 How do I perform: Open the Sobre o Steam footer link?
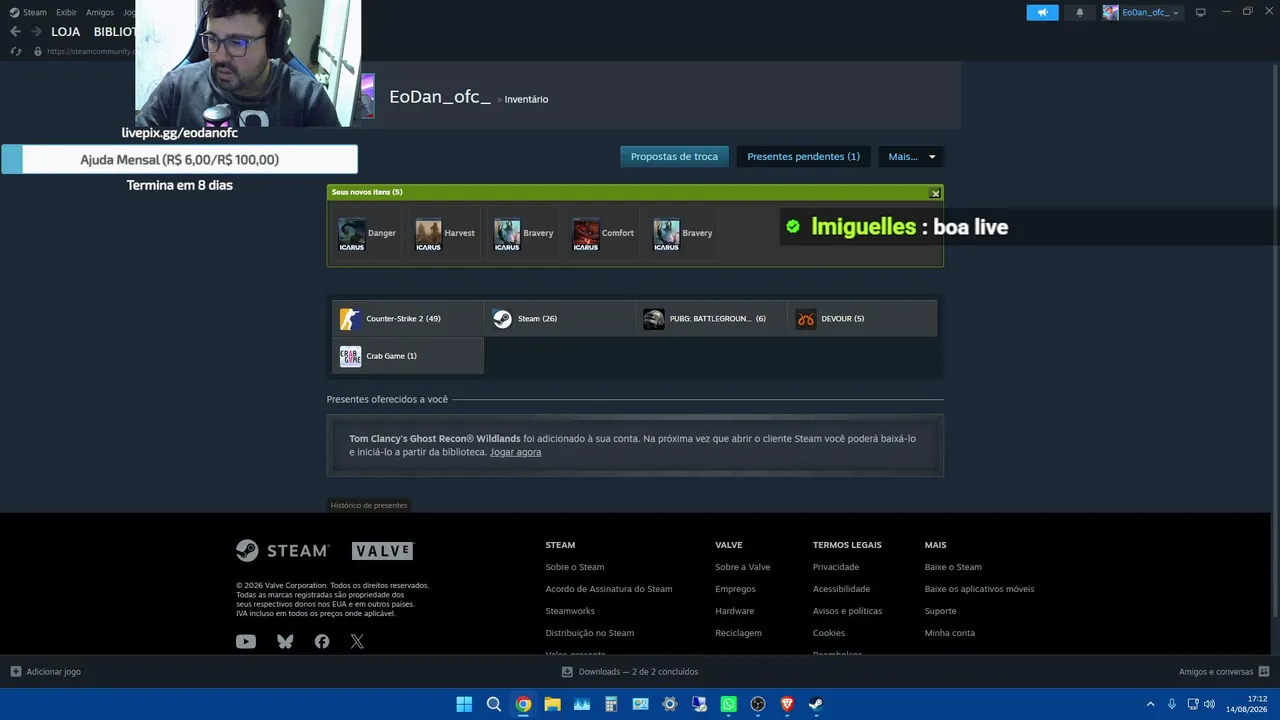[x=575, y=567]
